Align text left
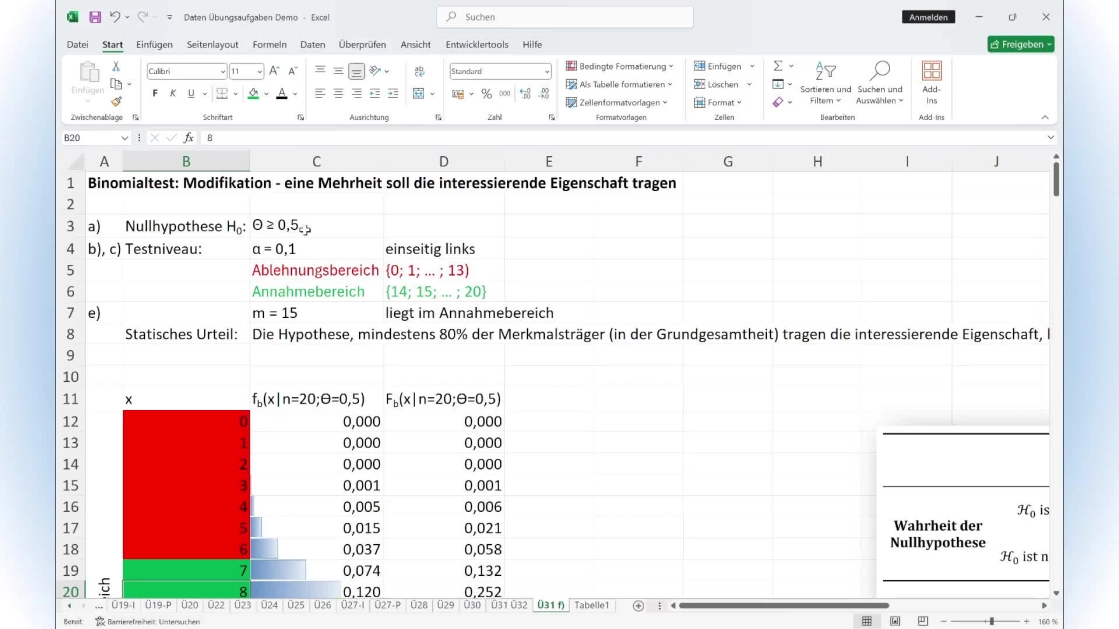1119x629 pixels. pos(320,94)
